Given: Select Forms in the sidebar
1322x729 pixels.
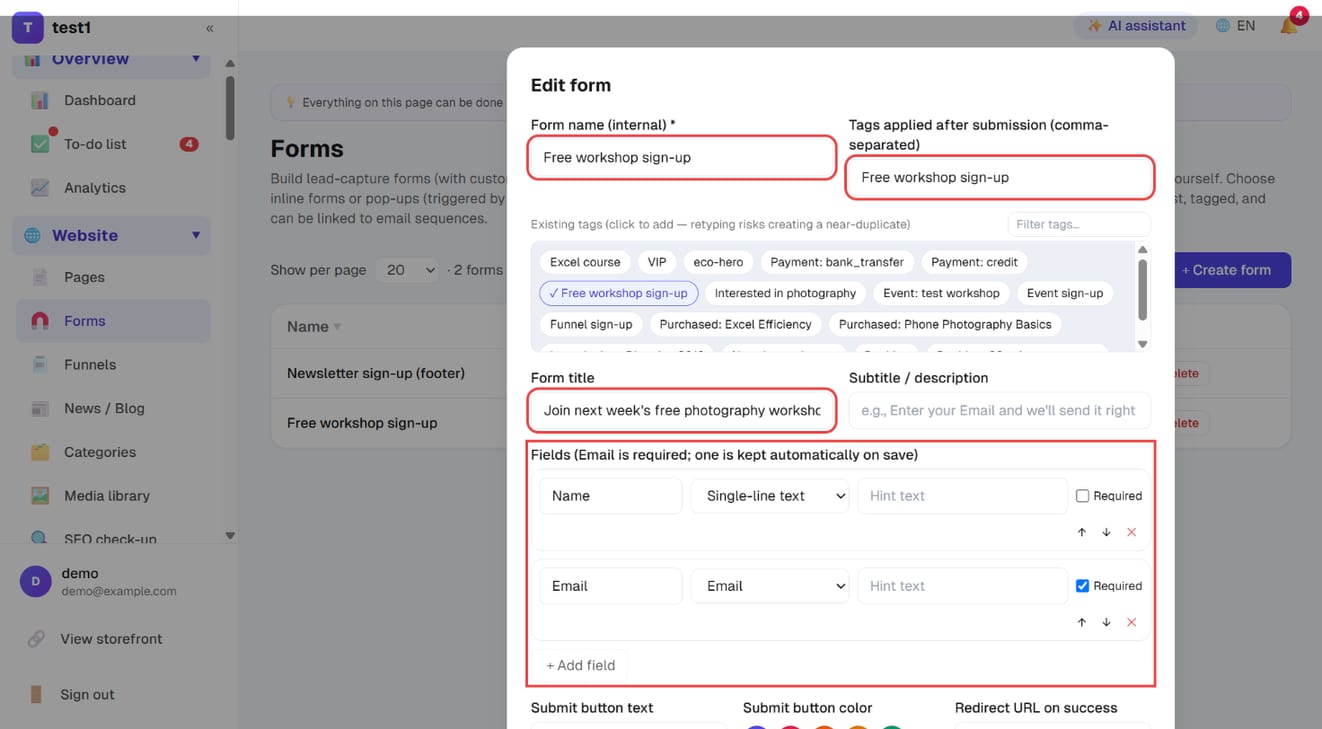Looking at the screenshot, I should click(x=112, y=321).
